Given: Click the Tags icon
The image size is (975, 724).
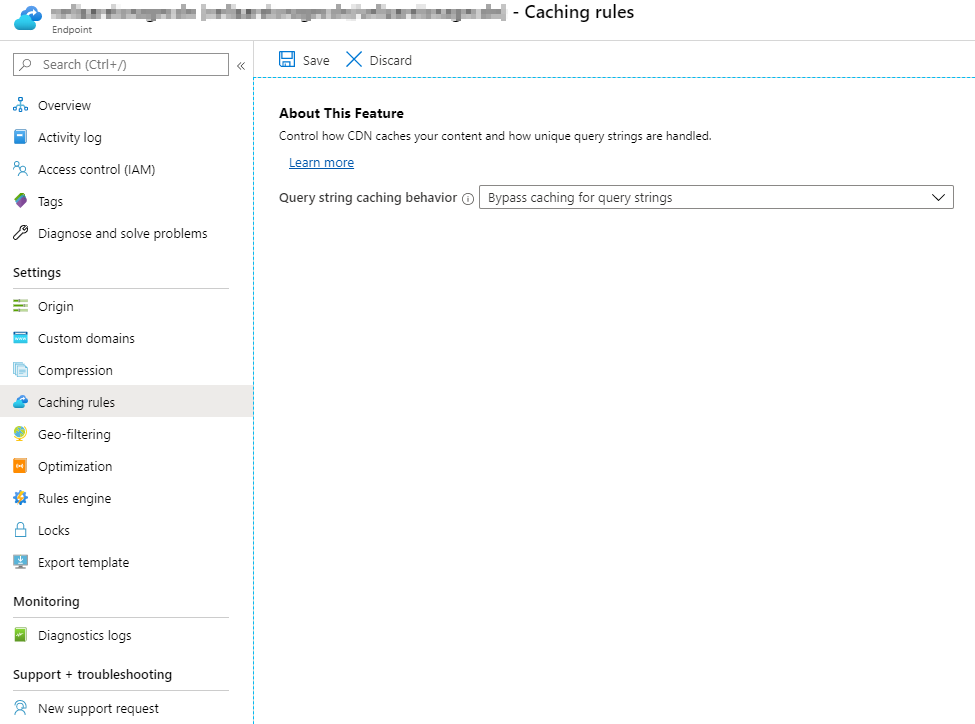Looking at the screenshot, I should click(21, 200).
